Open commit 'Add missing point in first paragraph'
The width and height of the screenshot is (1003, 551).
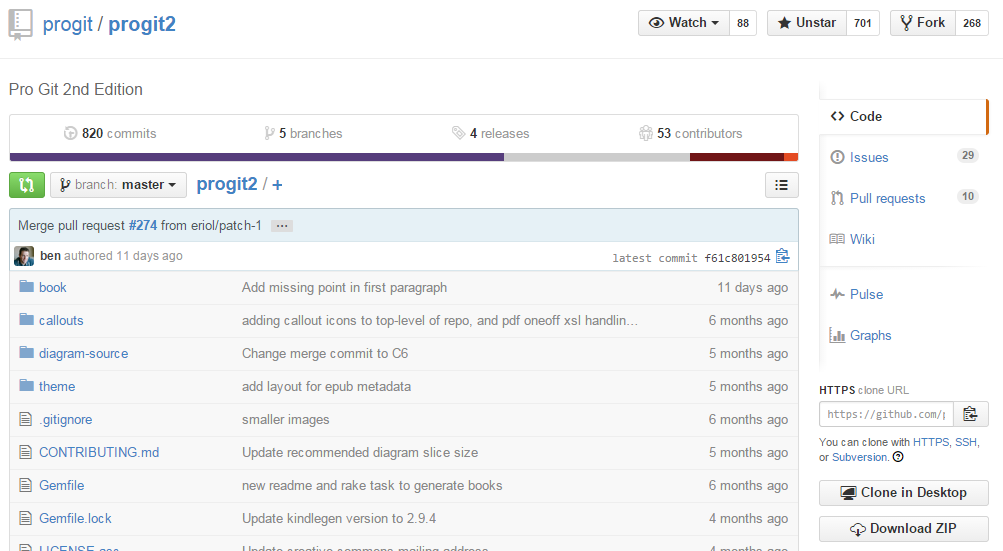[x=344, y=287]
